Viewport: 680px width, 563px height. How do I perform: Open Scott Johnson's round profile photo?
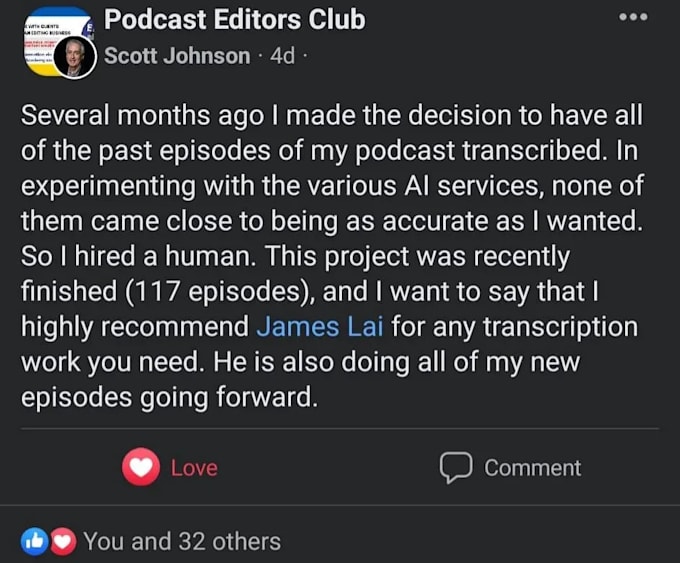point(75,57)
